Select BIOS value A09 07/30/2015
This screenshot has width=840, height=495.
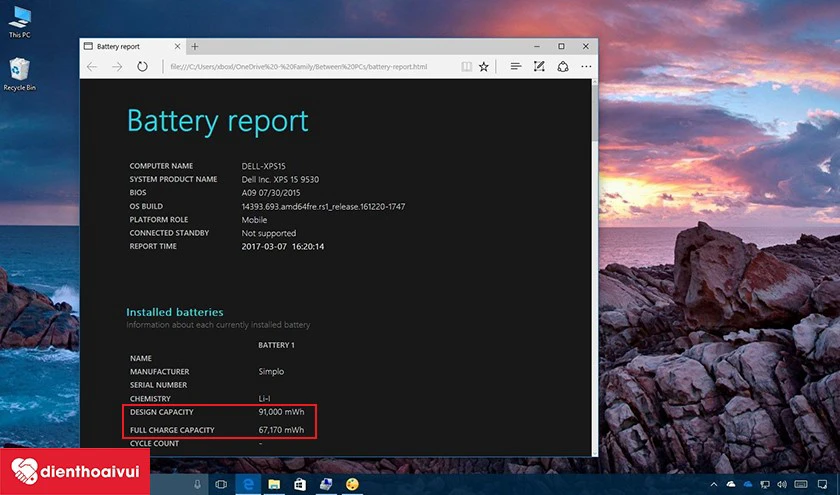point(271,193)
